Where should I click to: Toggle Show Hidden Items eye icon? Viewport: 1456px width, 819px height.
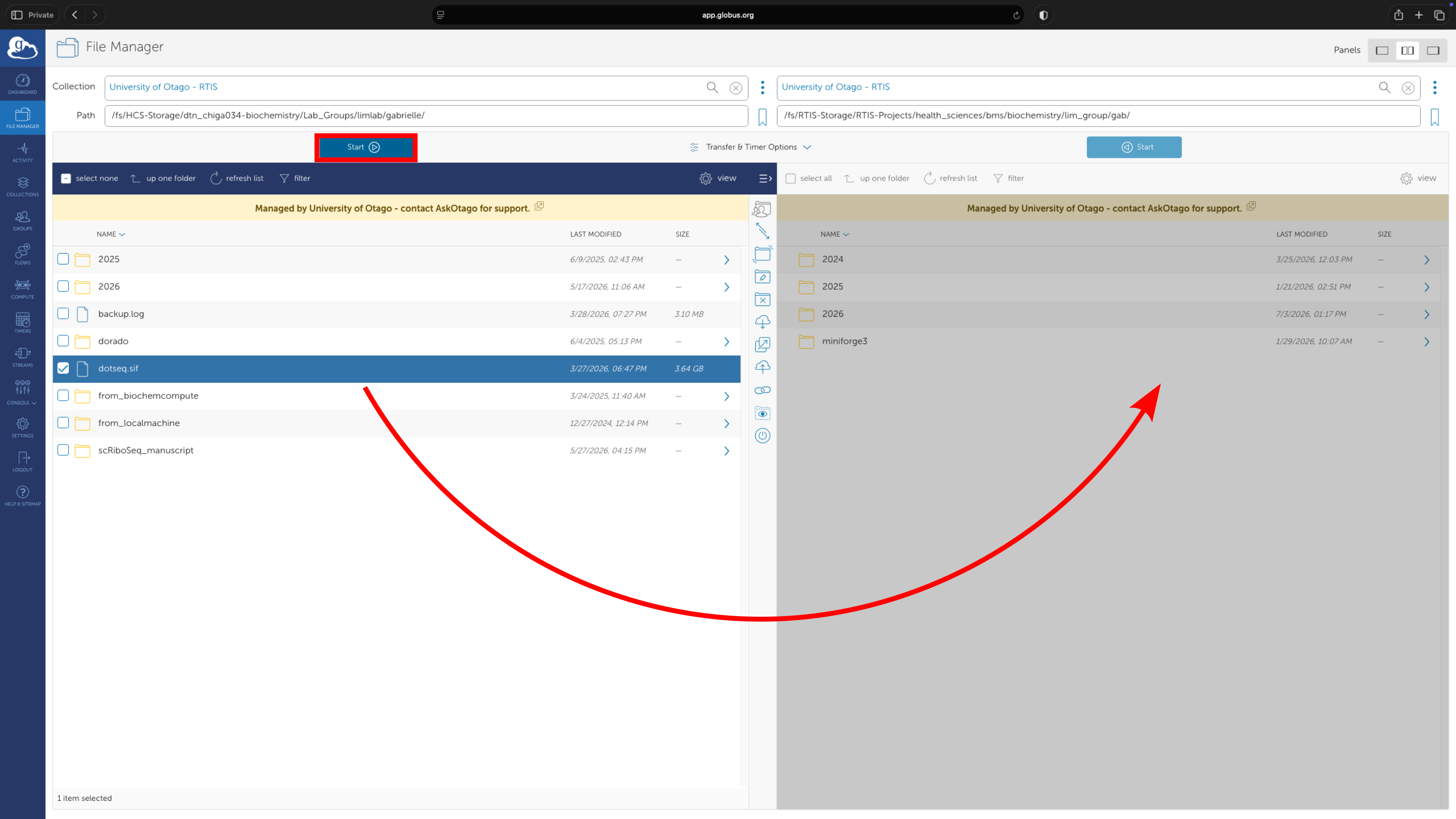pos(762,413)
